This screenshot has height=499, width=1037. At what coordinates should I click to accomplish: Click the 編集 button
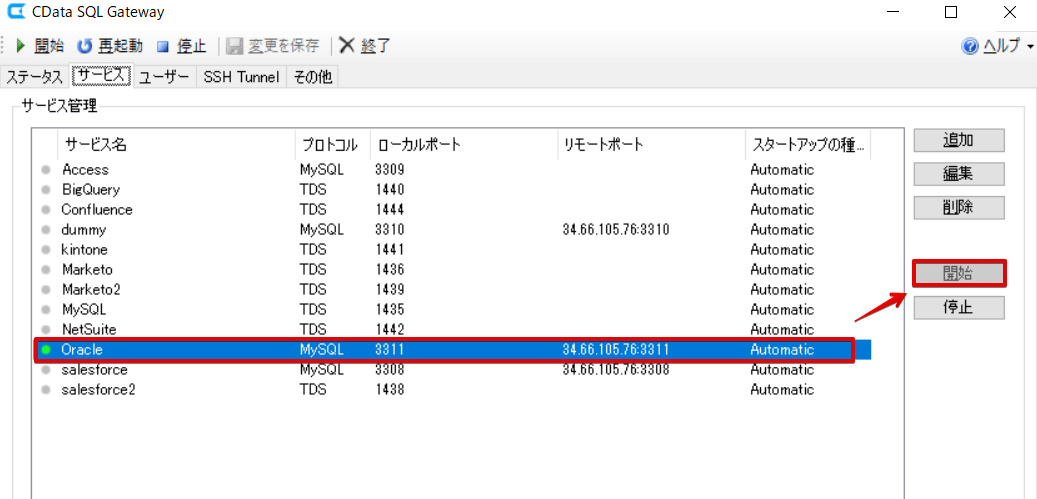coord(959,174)
